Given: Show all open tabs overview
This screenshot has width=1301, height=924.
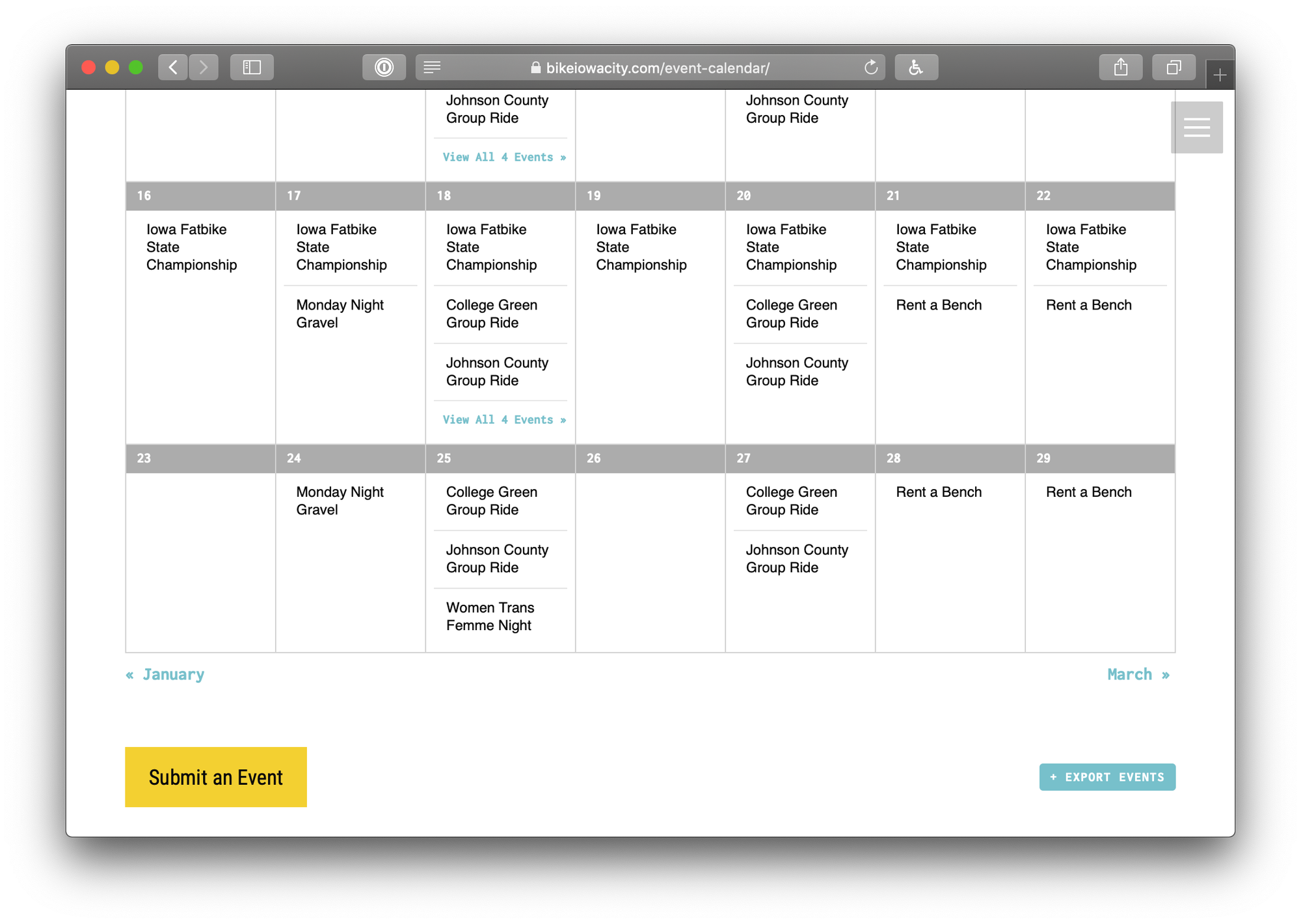Looking at the screenshot, I should pos(1174,66).
